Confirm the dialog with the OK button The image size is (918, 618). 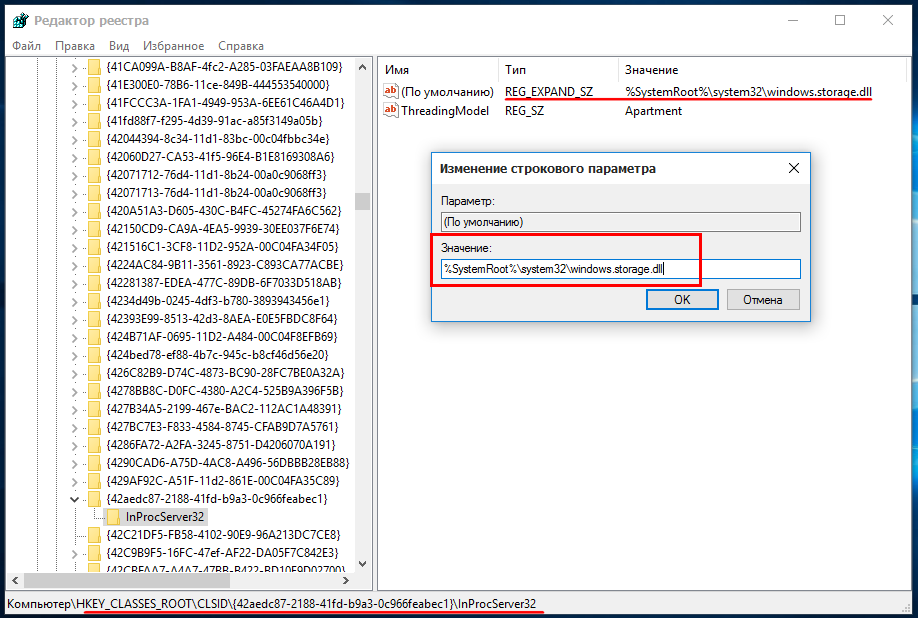682,300
